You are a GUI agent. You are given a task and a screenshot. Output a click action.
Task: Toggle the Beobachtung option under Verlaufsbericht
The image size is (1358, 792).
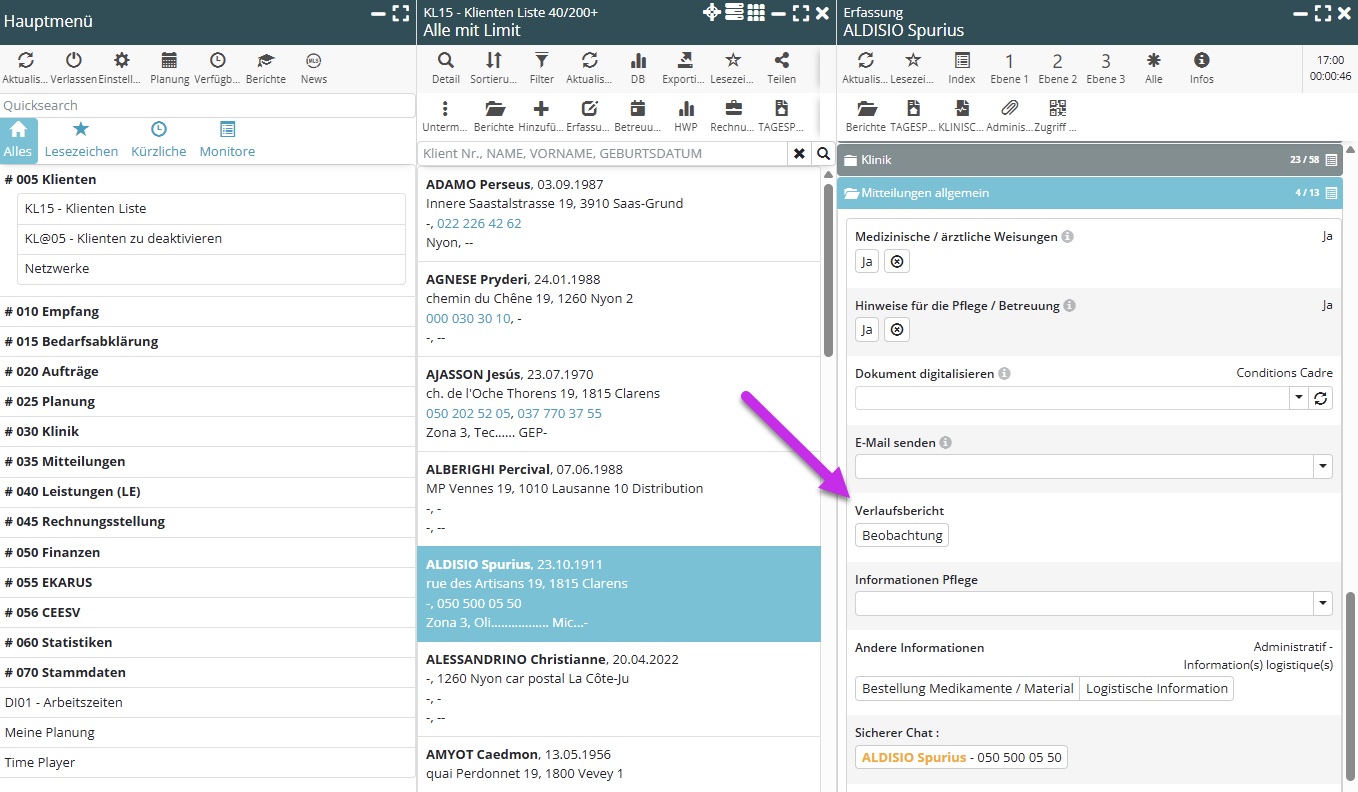902,535
